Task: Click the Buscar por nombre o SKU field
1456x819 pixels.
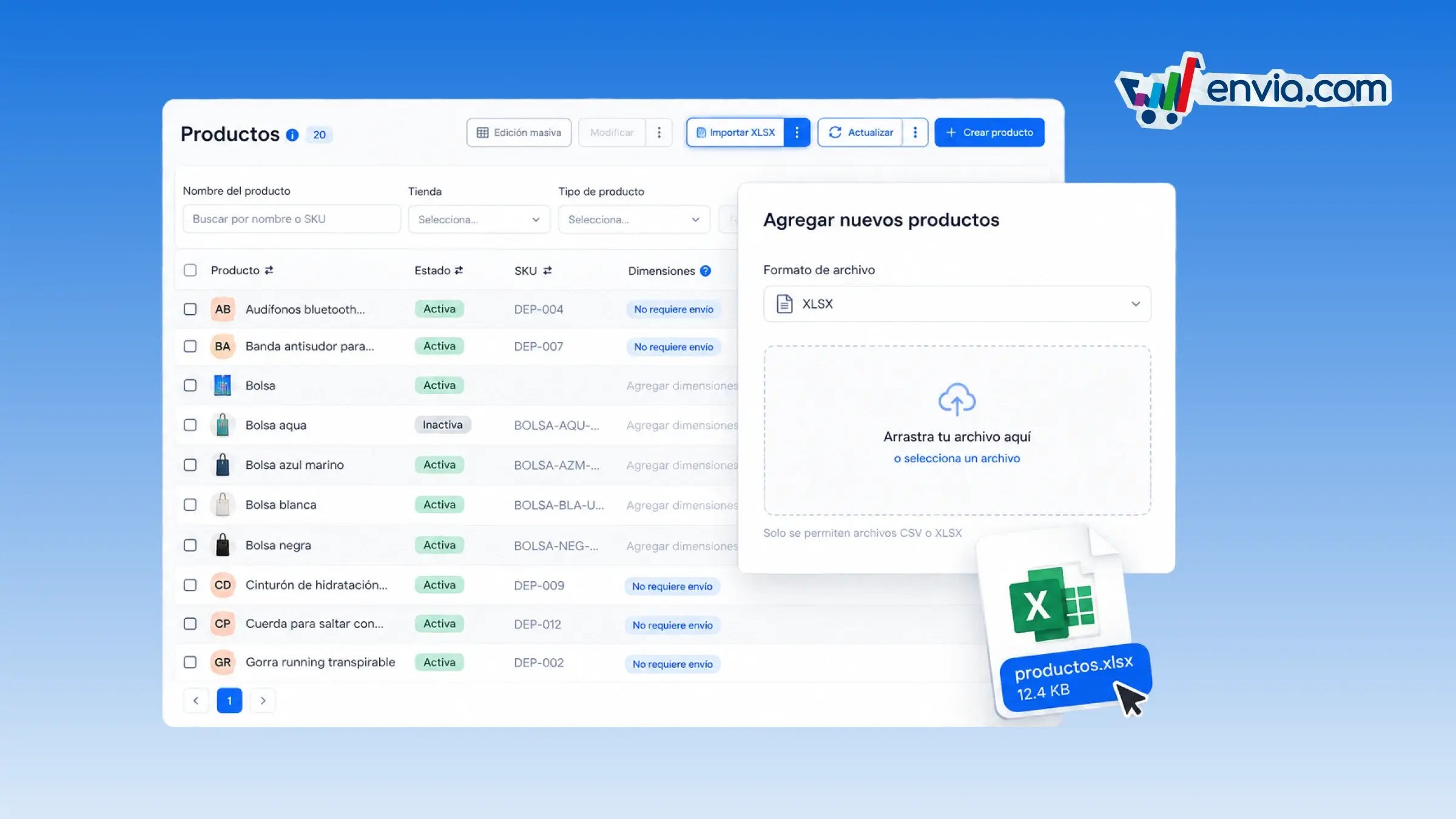Action: [x=291, y=219]
